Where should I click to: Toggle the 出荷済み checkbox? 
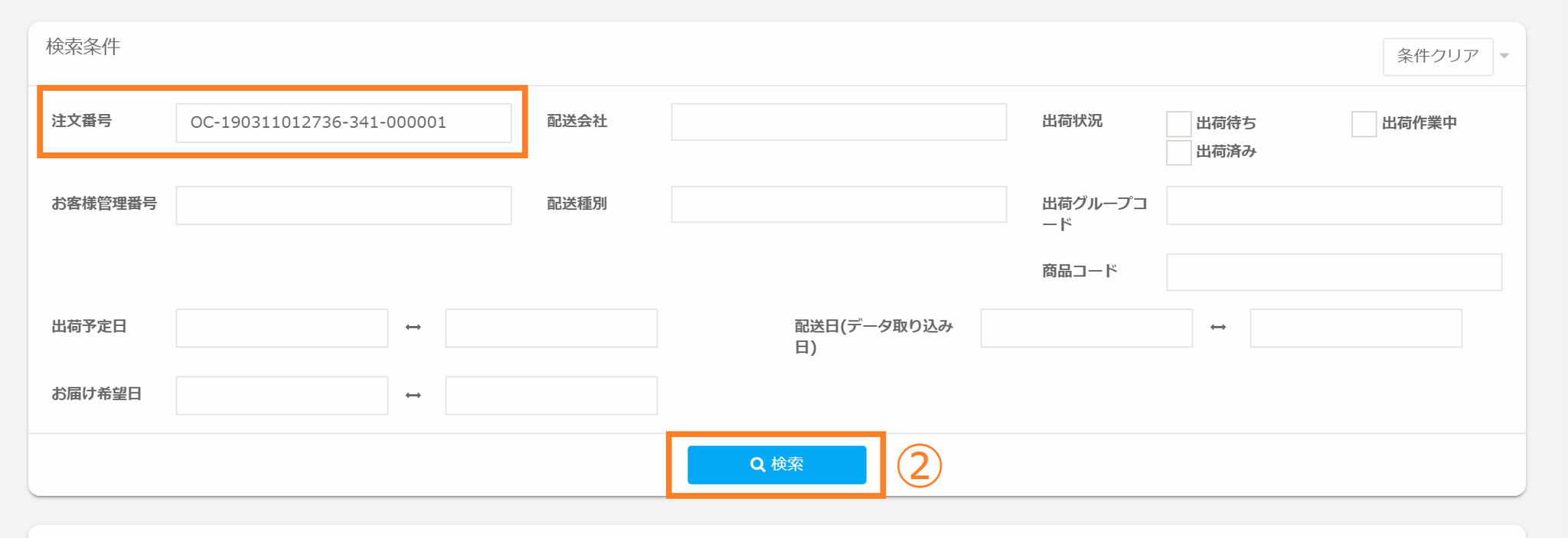coord(1178,152)
